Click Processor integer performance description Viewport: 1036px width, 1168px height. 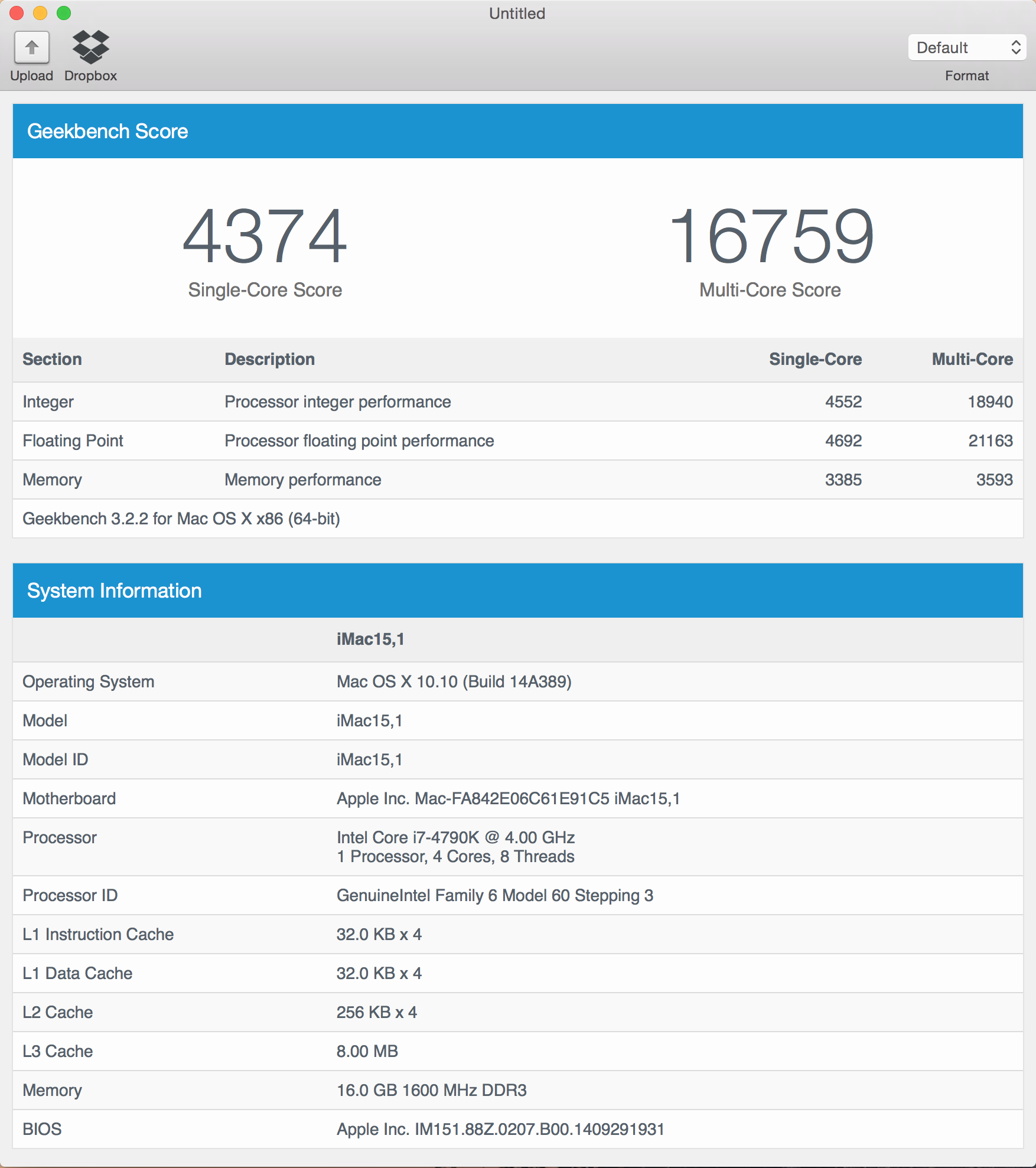pyautogui.click(x=338, y=402)
